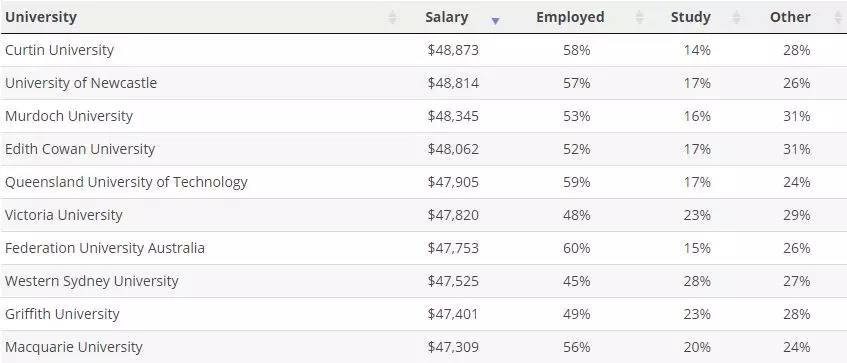Sort by Employed column sort icon
This screenshot has height=363, width=847.
point(640,17)
